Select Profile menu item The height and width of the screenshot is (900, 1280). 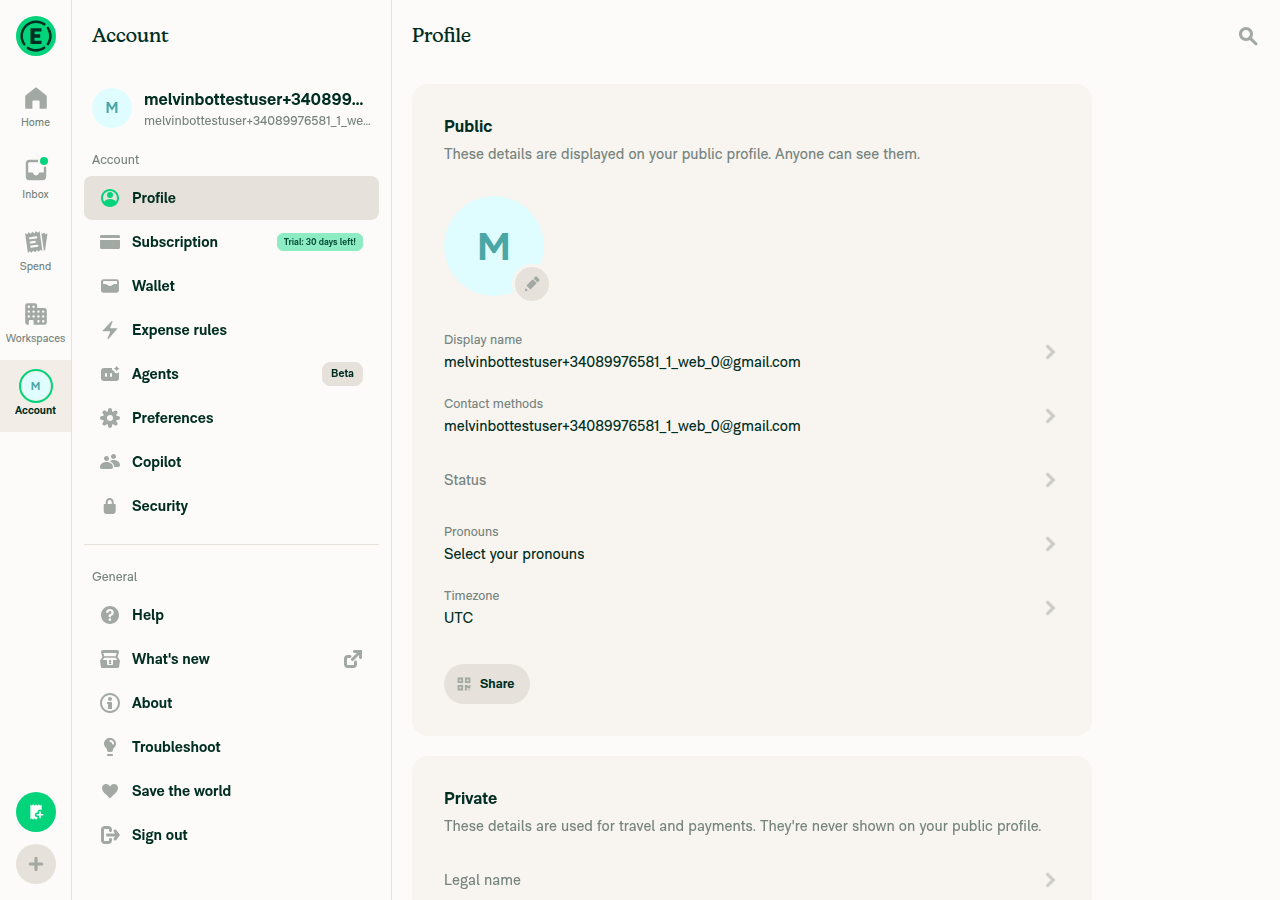point(231,198)
